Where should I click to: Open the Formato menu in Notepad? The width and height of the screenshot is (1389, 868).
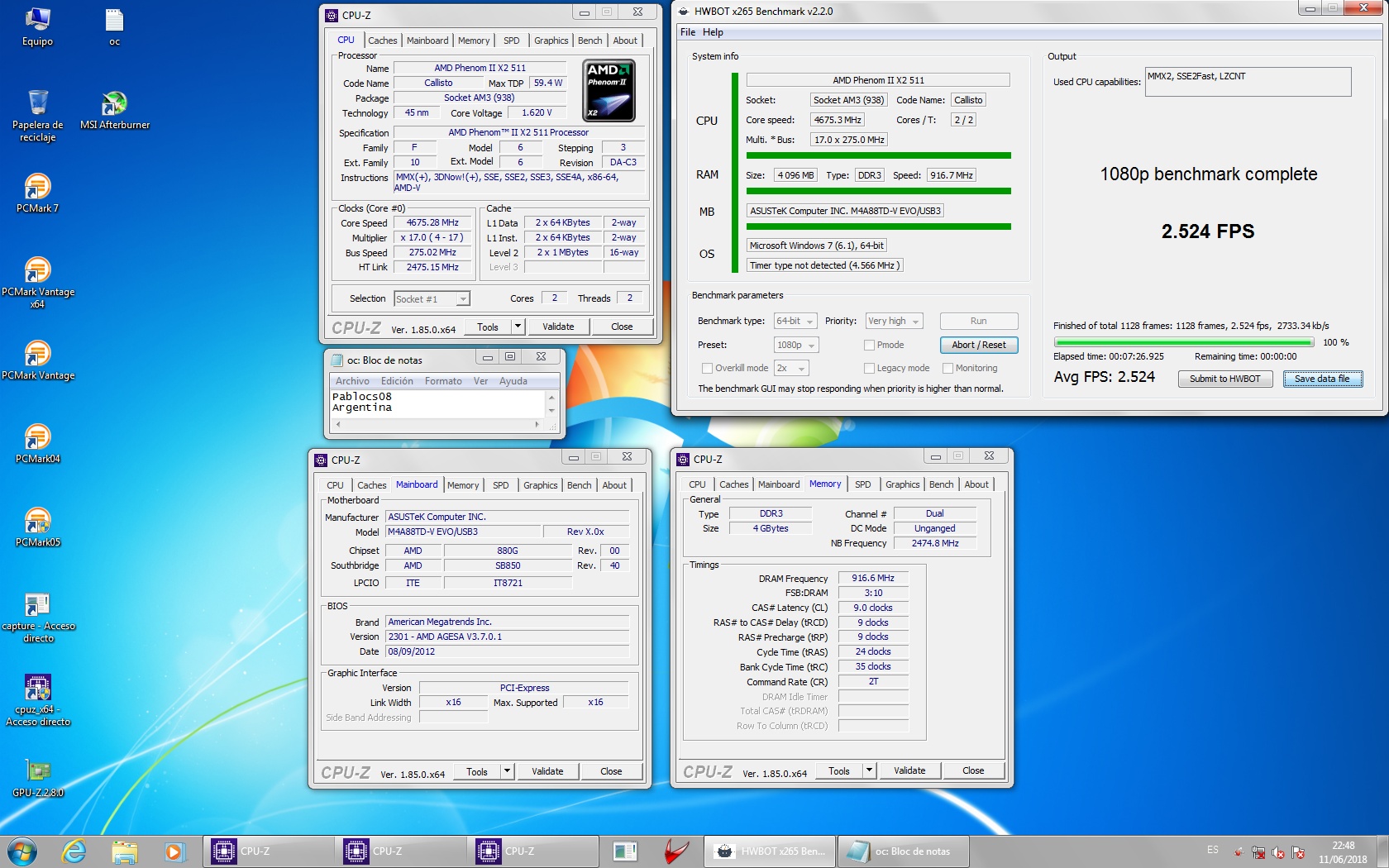click(443, 381)
